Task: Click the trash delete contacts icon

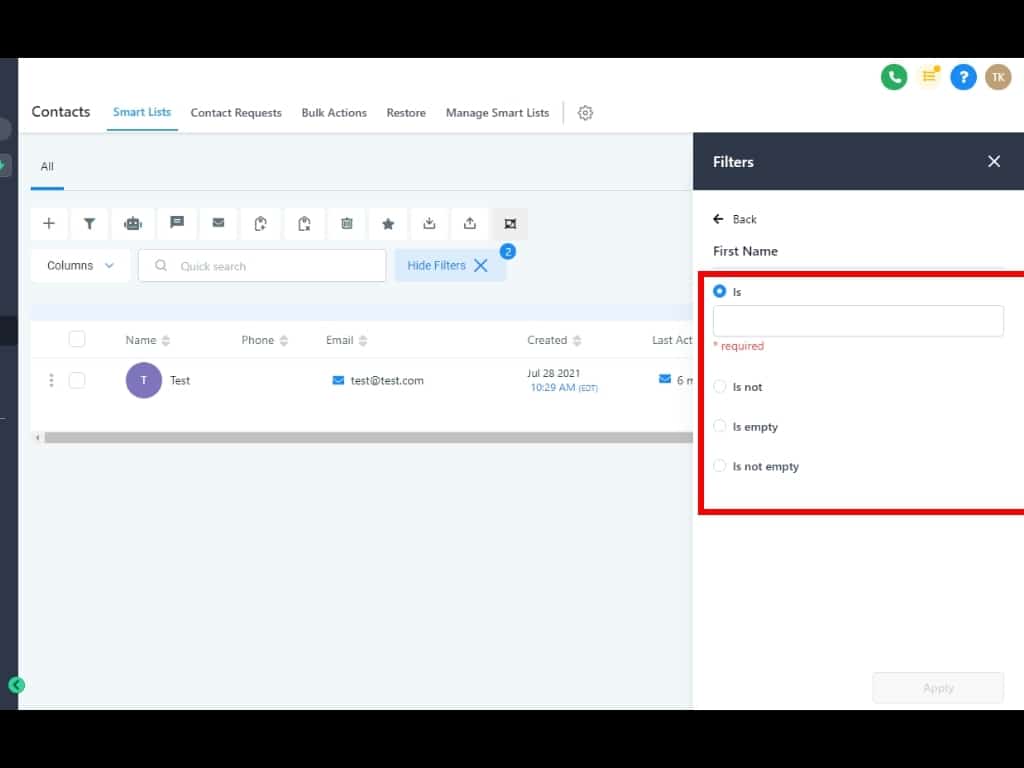Action: 347,224
